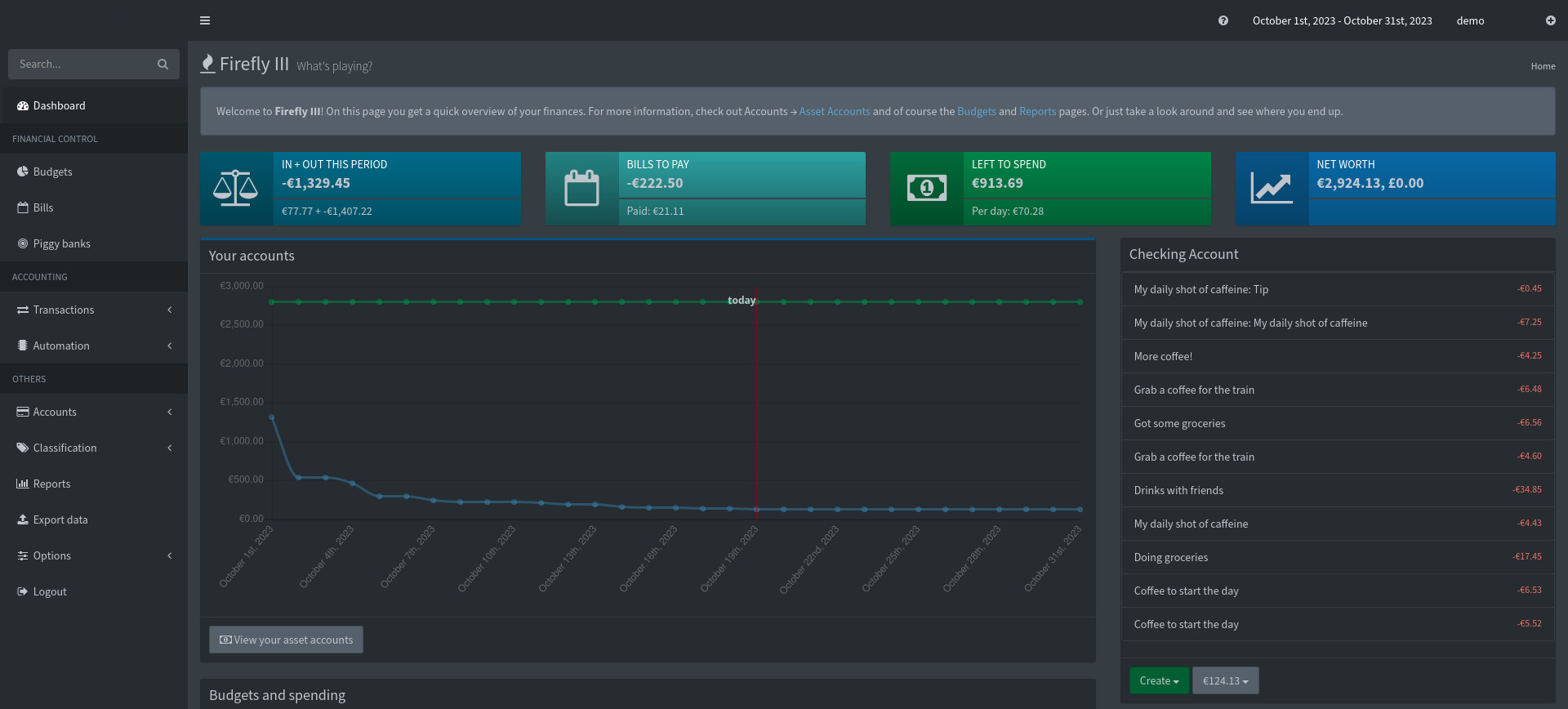Click the today marker on accounts chart
The image size is (1568, 709).
[x=742, y=301]
